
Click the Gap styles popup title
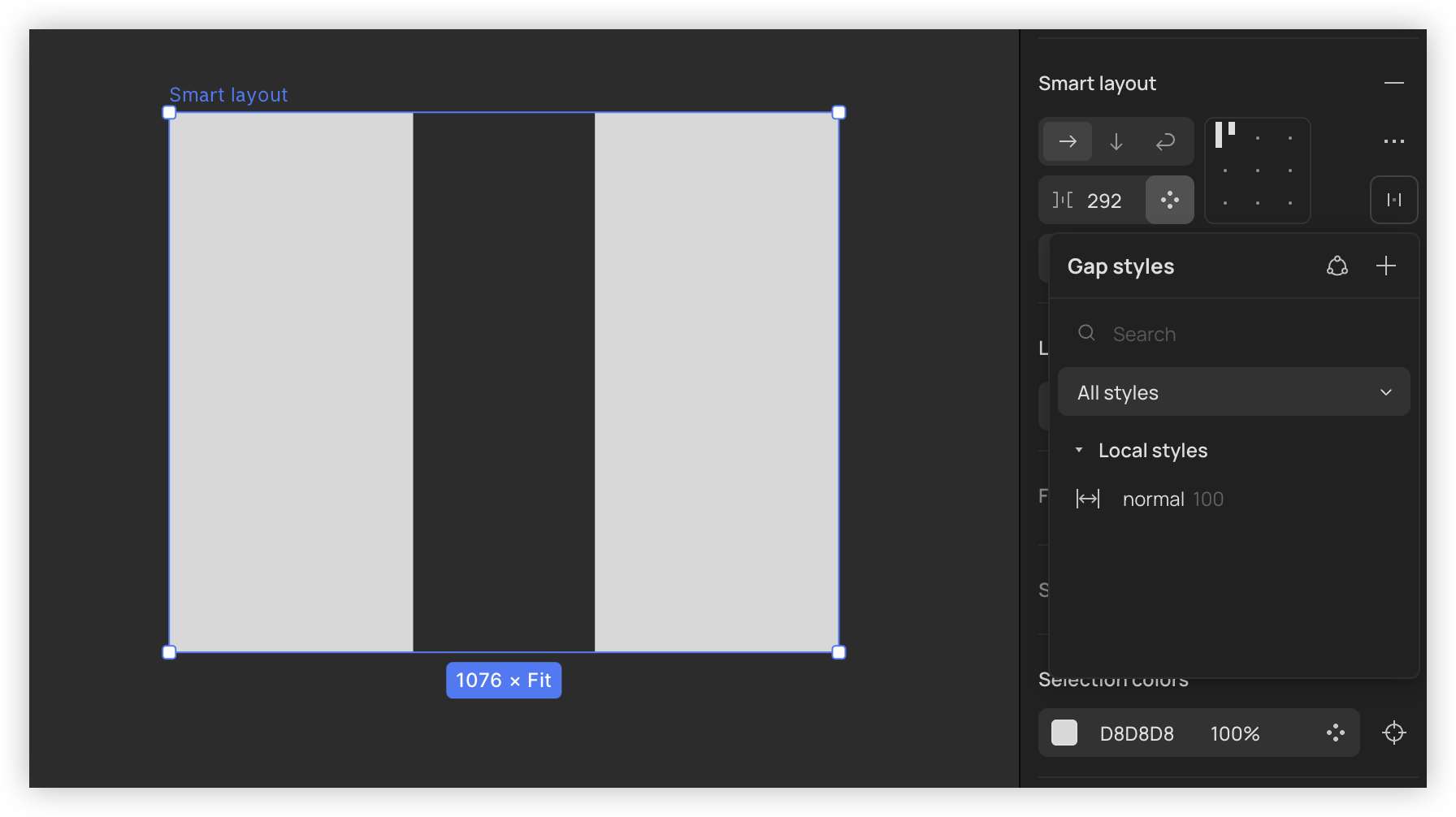click(x=1120, y=266)
